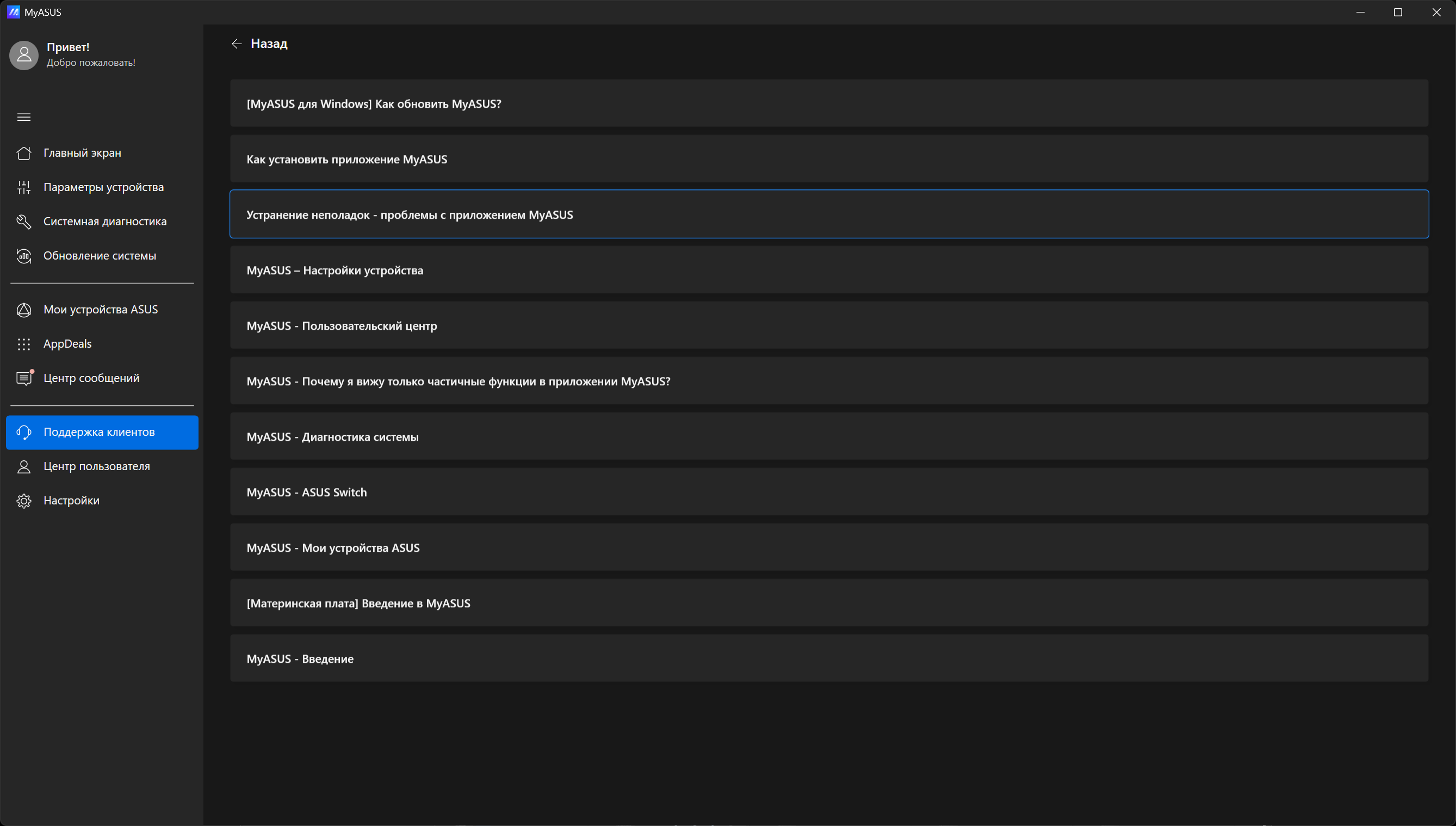This screenshot has width=1456, height=826.
Task: Open MyASUS - Диагностика системы article
Action: tap(829, 436)
